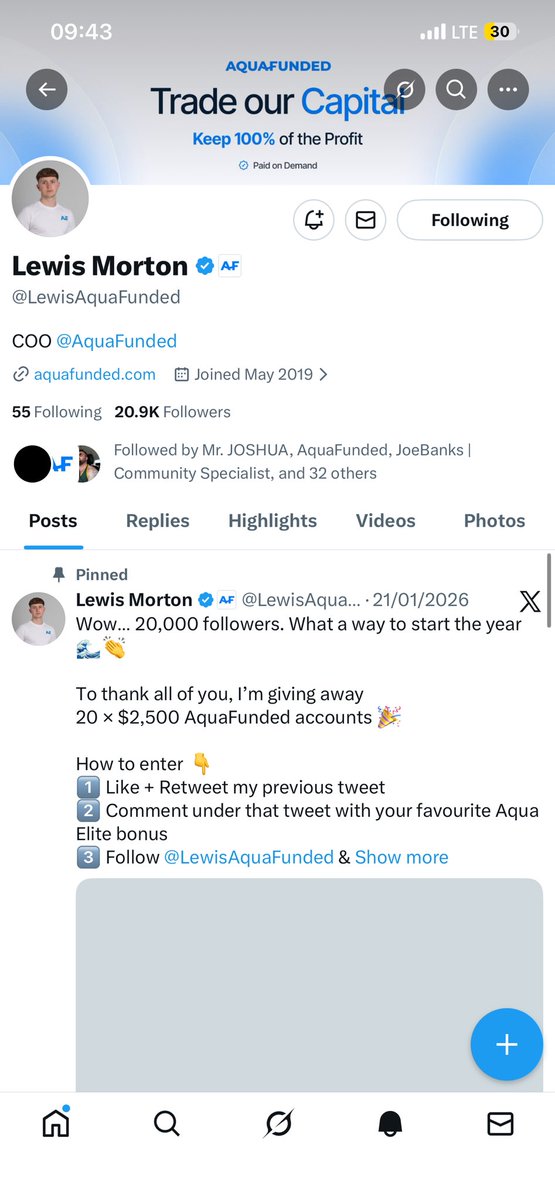The width and height of the screenshot is (555, 1200).
Task: Expand the Joined May 2019 chevron
Action: coord(322,375)
